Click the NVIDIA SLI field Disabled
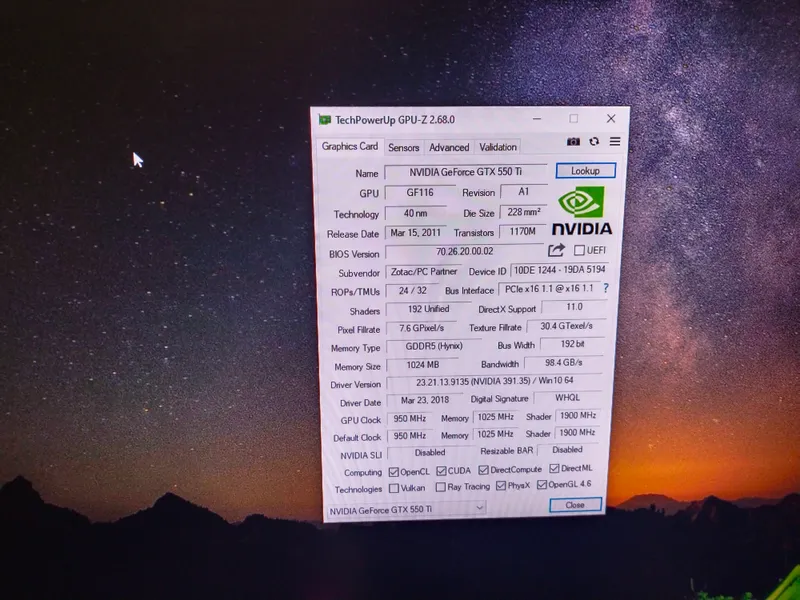 click(x=430, y=453)
